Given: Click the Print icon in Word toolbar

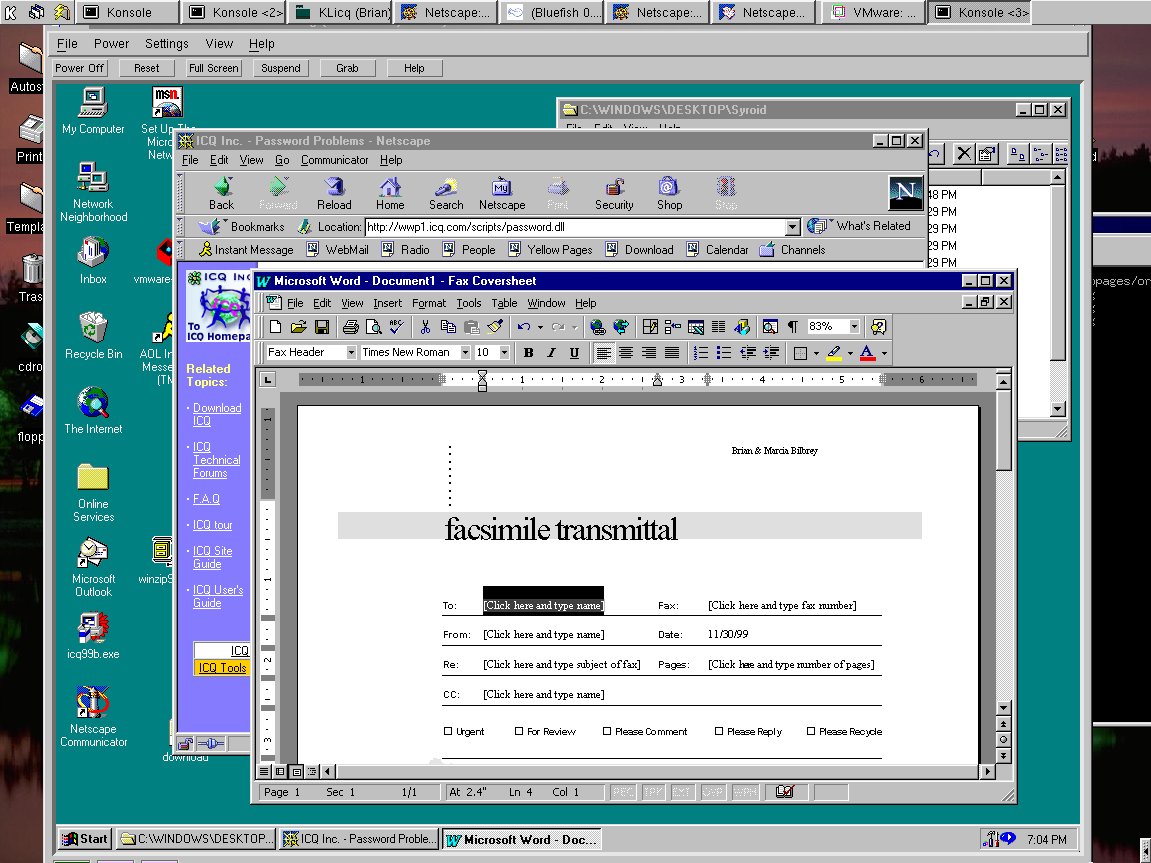Looking at the screenshot, I should 351,327.
